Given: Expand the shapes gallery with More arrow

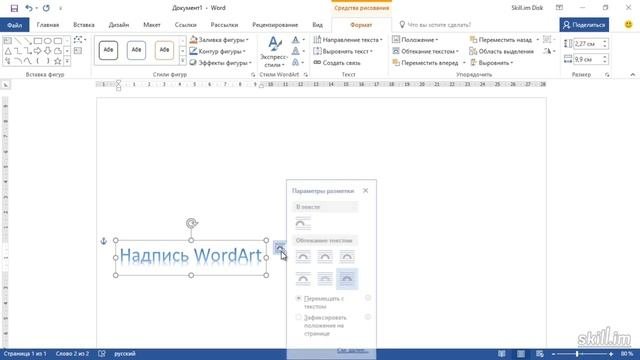Looking at the screenshot, I should (x=67, y=61).
